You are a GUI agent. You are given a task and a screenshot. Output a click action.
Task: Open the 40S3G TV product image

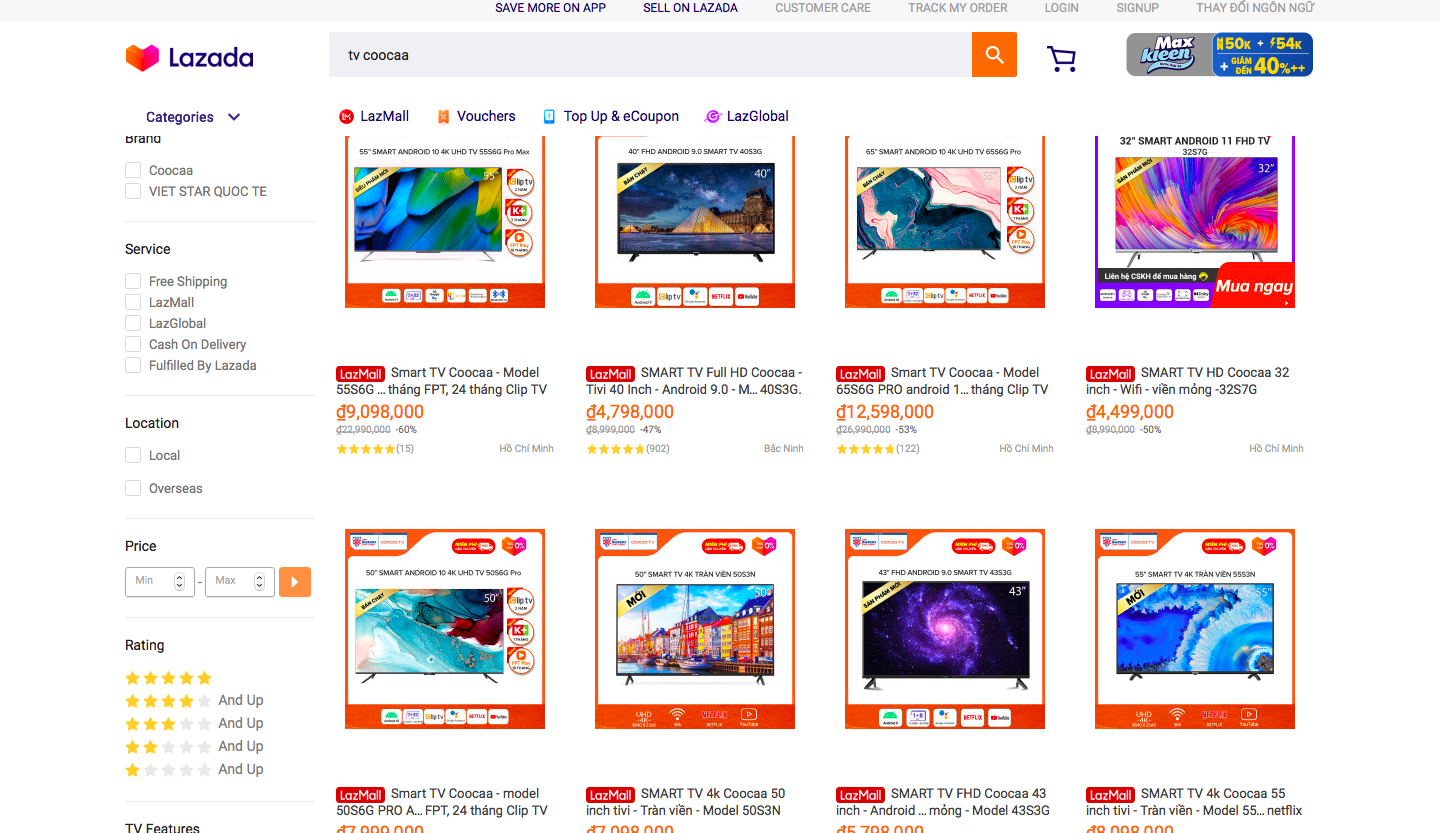coord(695,222)
